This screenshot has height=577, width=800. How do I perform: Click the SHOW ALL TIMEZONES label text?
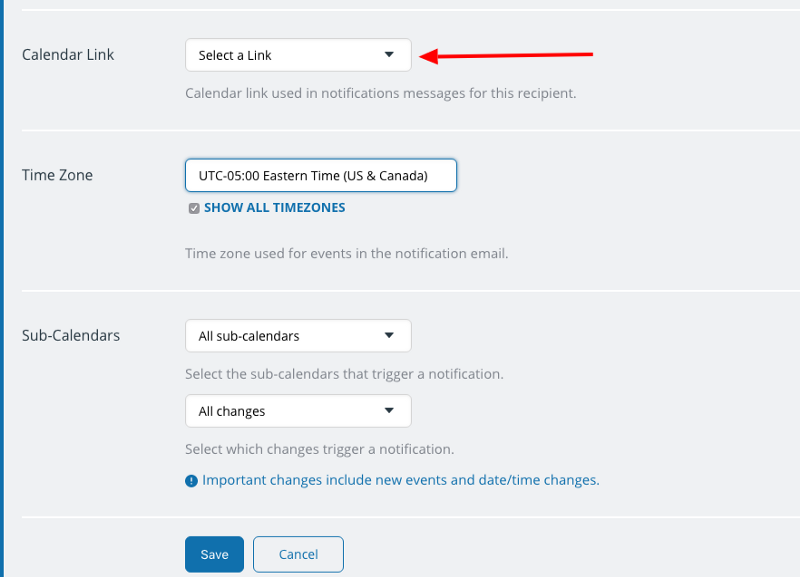click(274, 208)
